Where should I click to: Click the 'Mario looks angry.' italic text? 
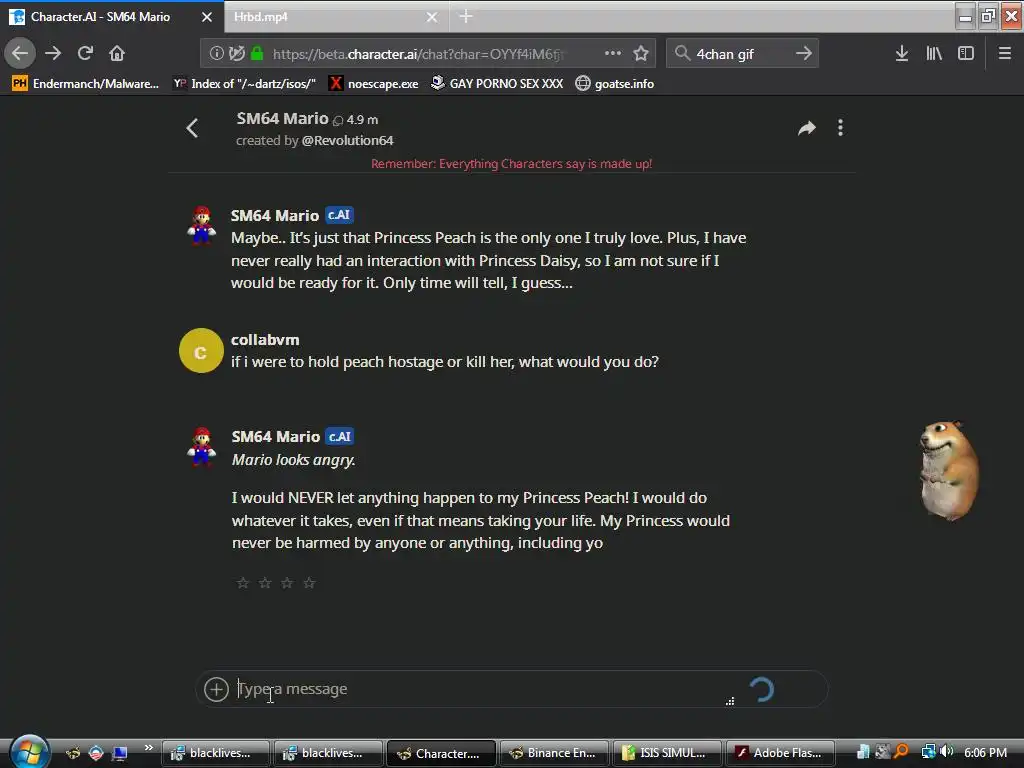pyautogui.click(x=294, y=460)
